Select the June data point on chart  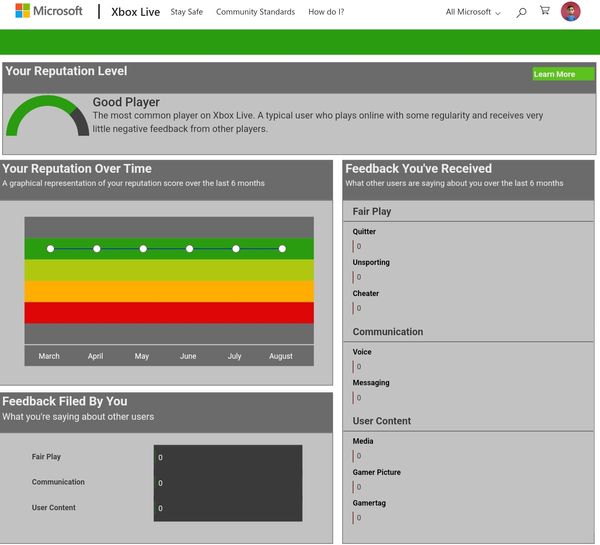(x=189, y=249)
